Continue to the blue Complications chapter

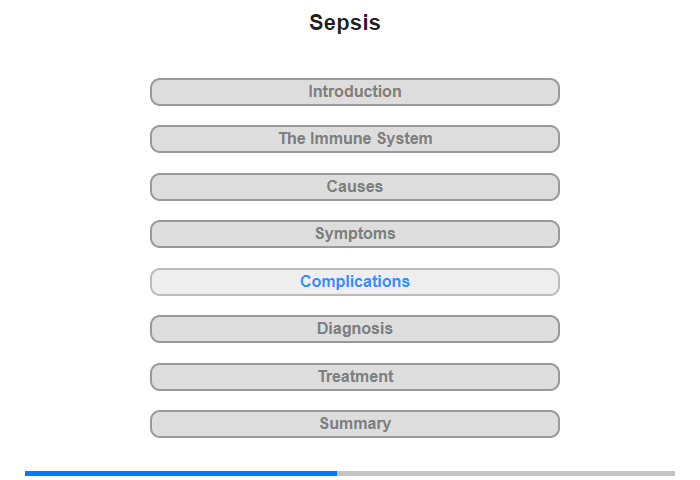(x=355, y=282)
